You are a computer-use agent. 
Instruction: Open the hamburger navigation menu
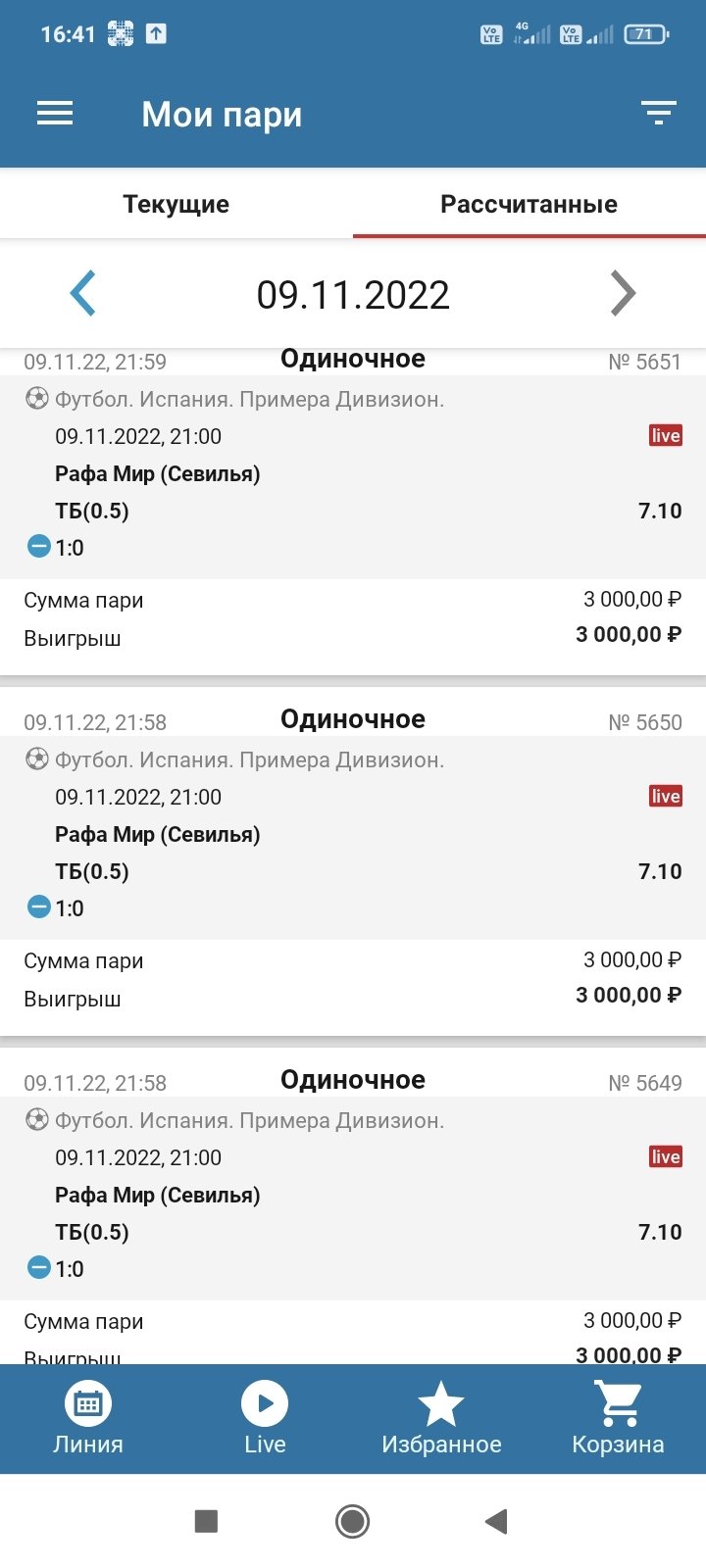[55, 114]
